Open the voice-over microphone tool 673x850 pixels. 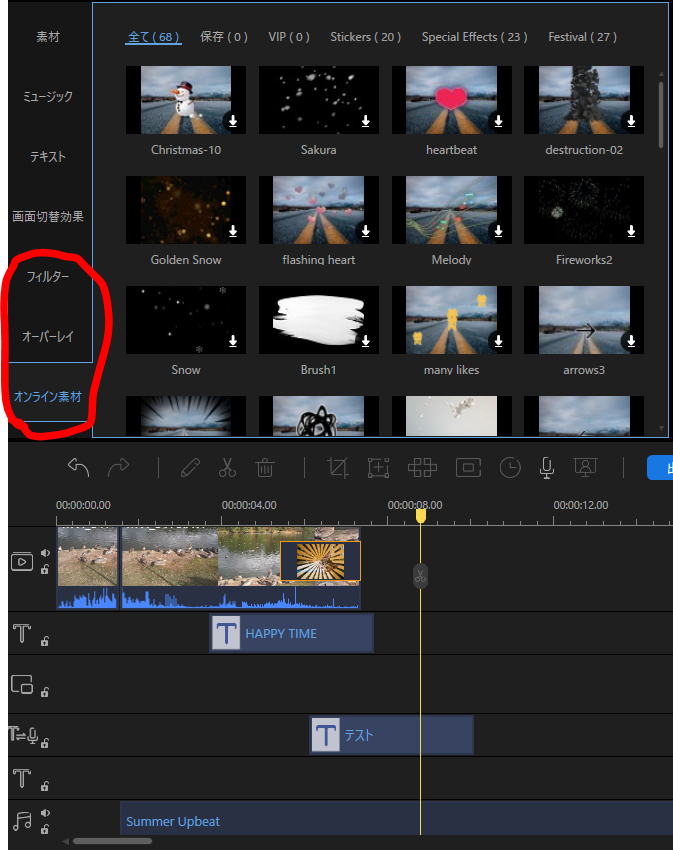coord(547,467)
